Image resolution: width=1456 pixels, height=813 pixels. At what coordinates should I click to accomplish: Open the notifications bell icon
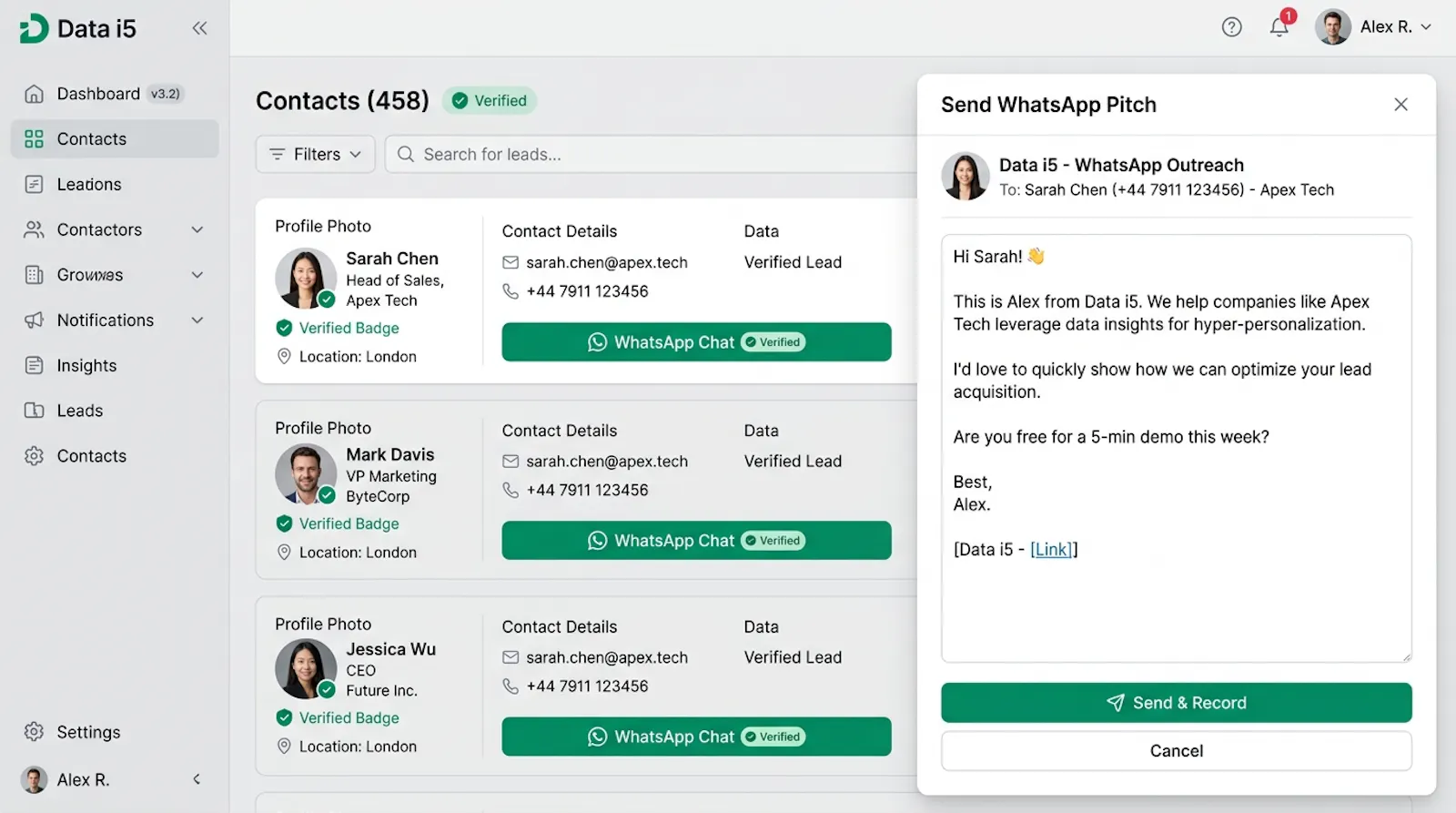pyautogui.click(x=1279, y=27)
